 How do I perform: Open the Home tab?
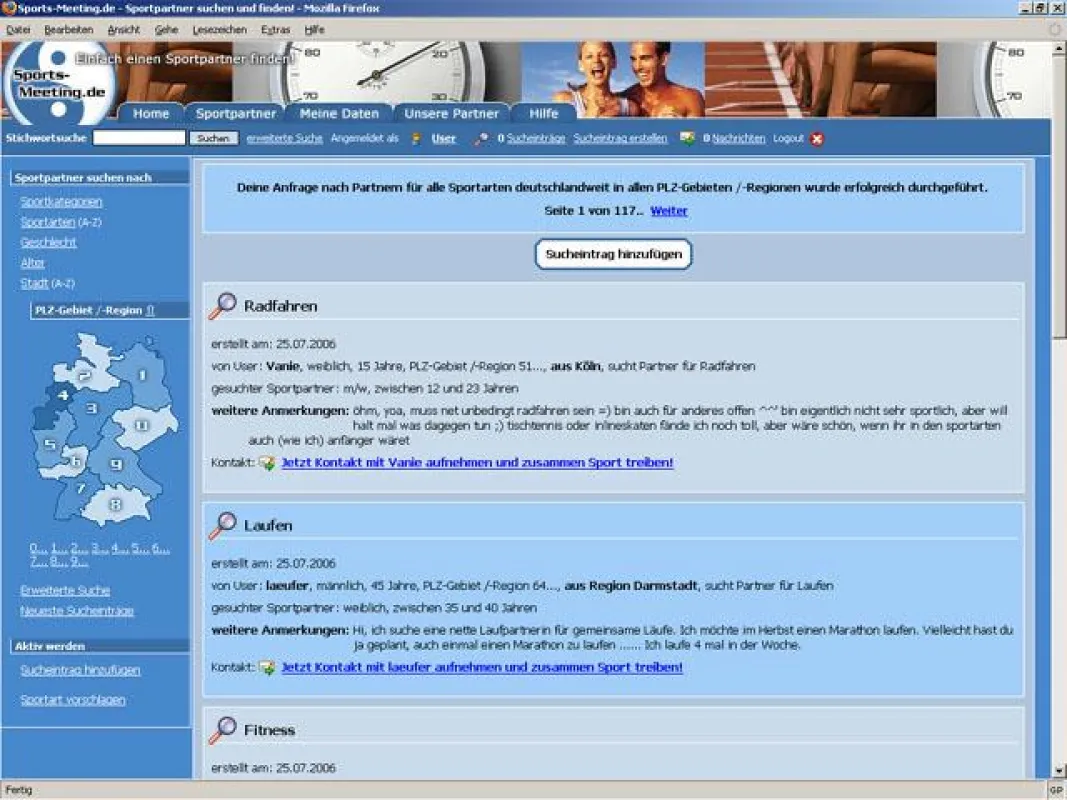point(151,114)
